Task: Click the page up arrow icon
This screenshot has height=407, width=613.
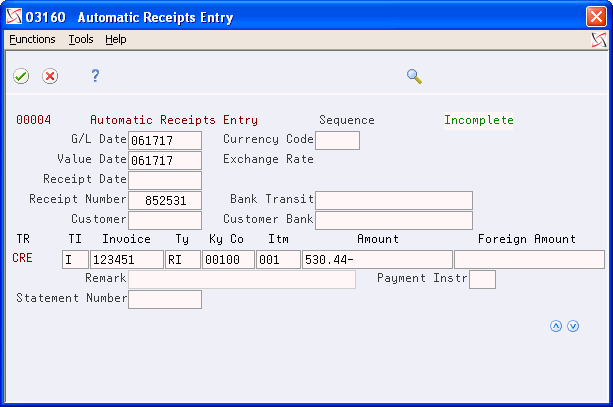Action: click(556, 326)
